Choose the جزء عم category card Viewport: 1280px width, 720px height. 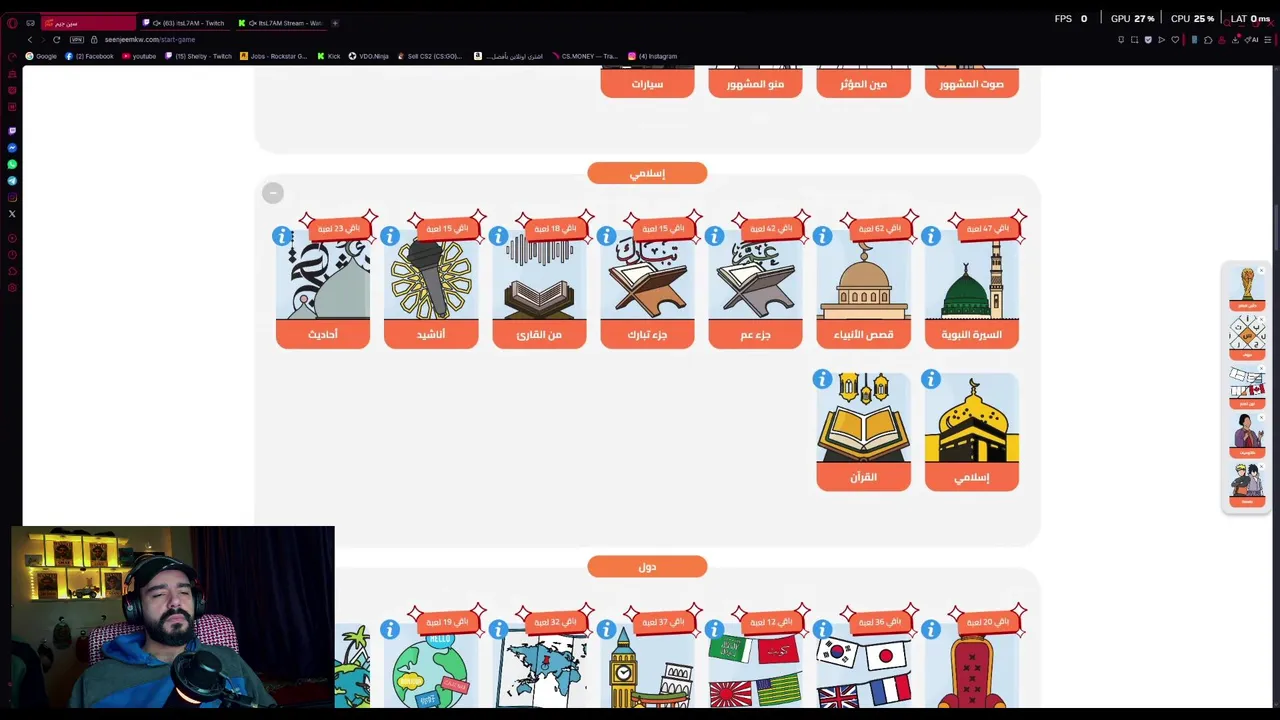(x=755, y=289)
